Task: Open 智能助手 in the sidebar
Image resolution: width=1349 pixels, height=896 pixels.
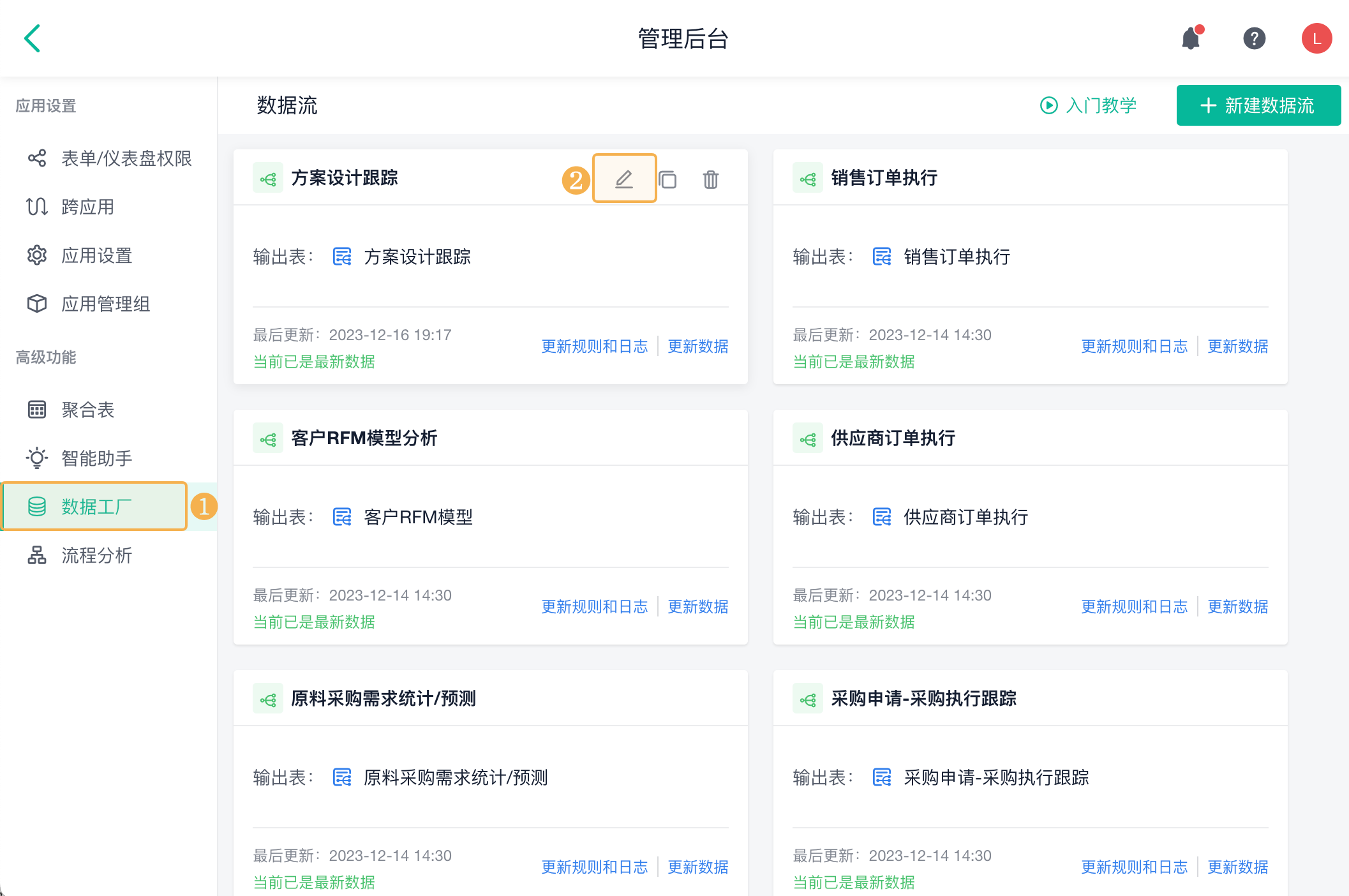Action: tap(108, 458)
